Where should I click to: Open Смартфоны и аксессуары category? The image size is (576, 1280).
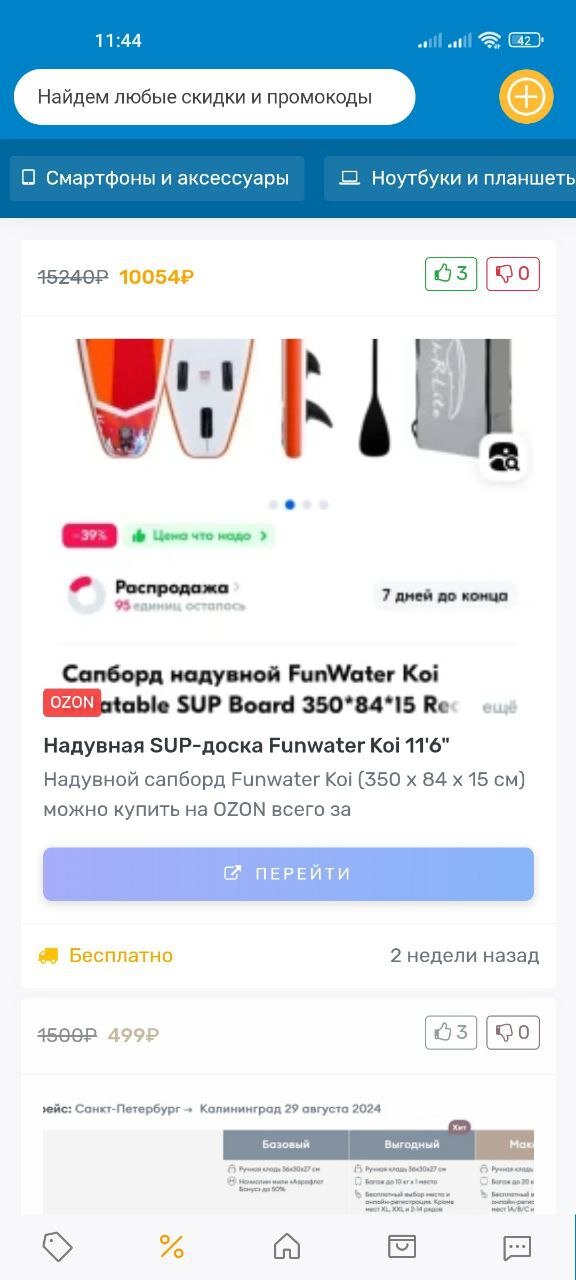click(x=157, y=178)
